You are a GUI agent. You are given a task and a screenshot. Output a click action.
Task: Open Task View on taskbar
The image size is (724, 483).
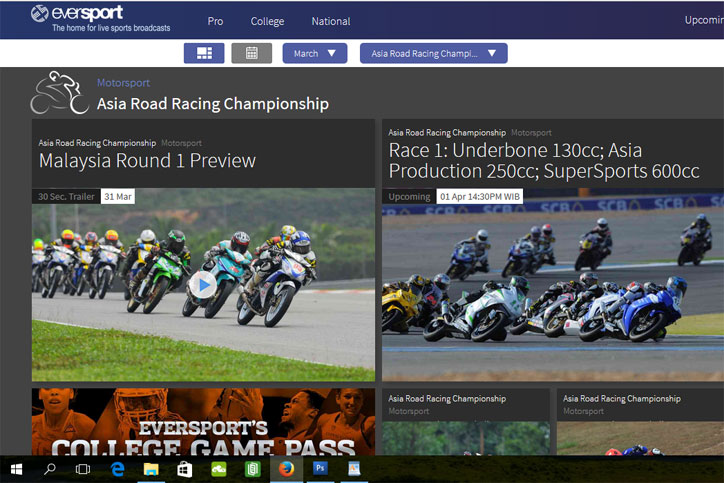83,470
